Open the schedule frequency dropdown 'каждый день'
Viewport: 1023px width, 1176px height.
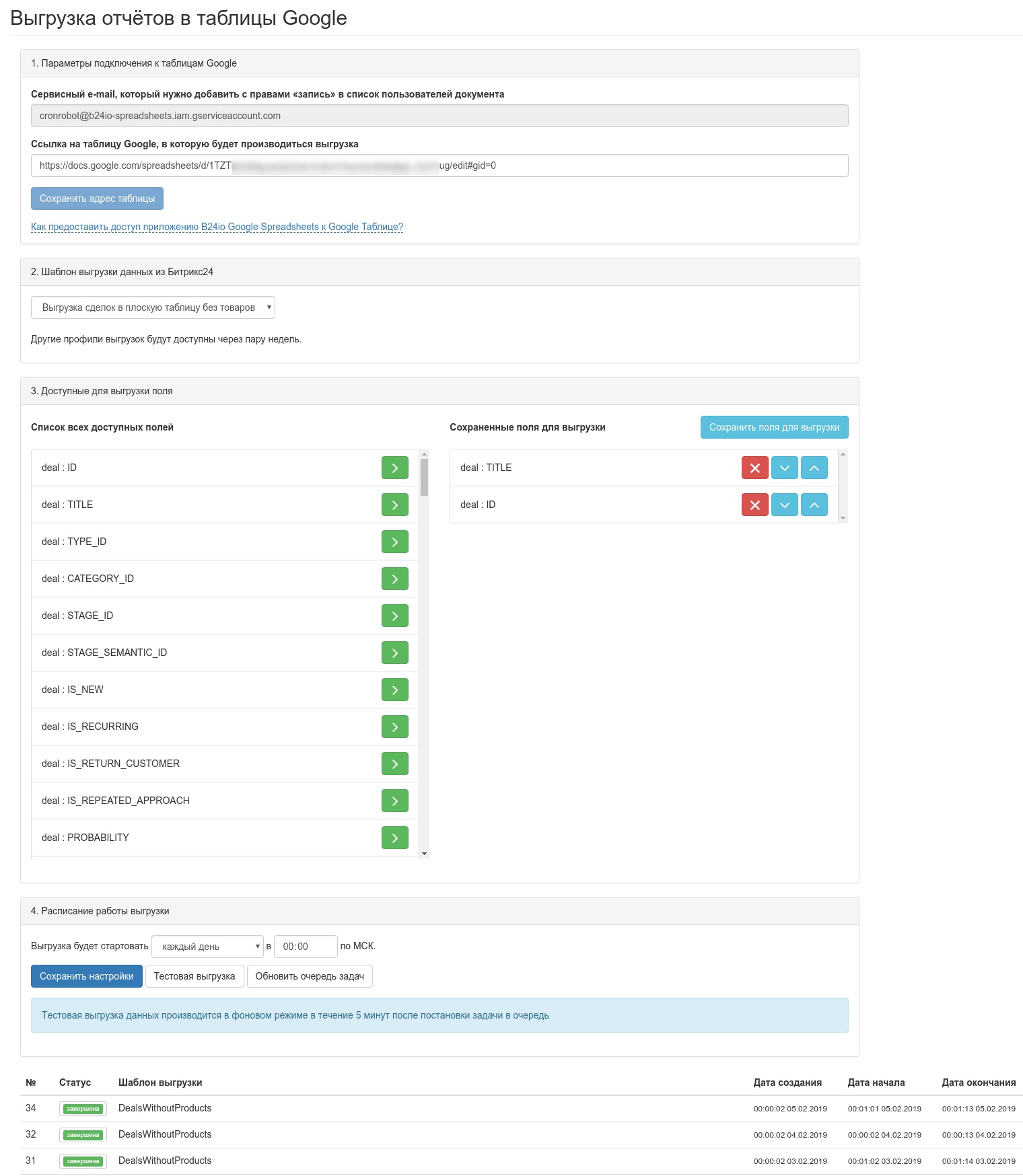coord(207,947)
